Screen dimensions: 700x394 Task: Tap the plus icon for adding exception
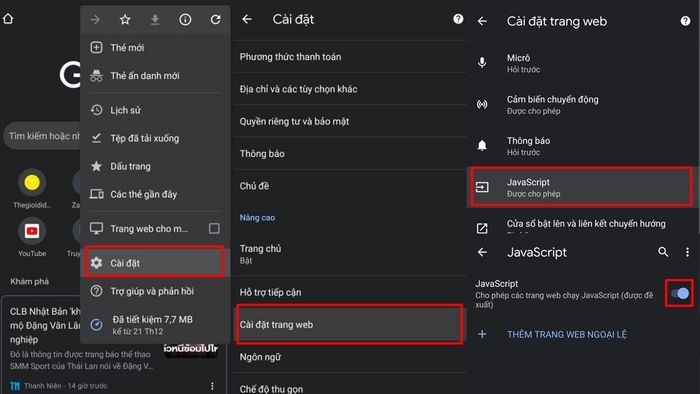point(482,334)
